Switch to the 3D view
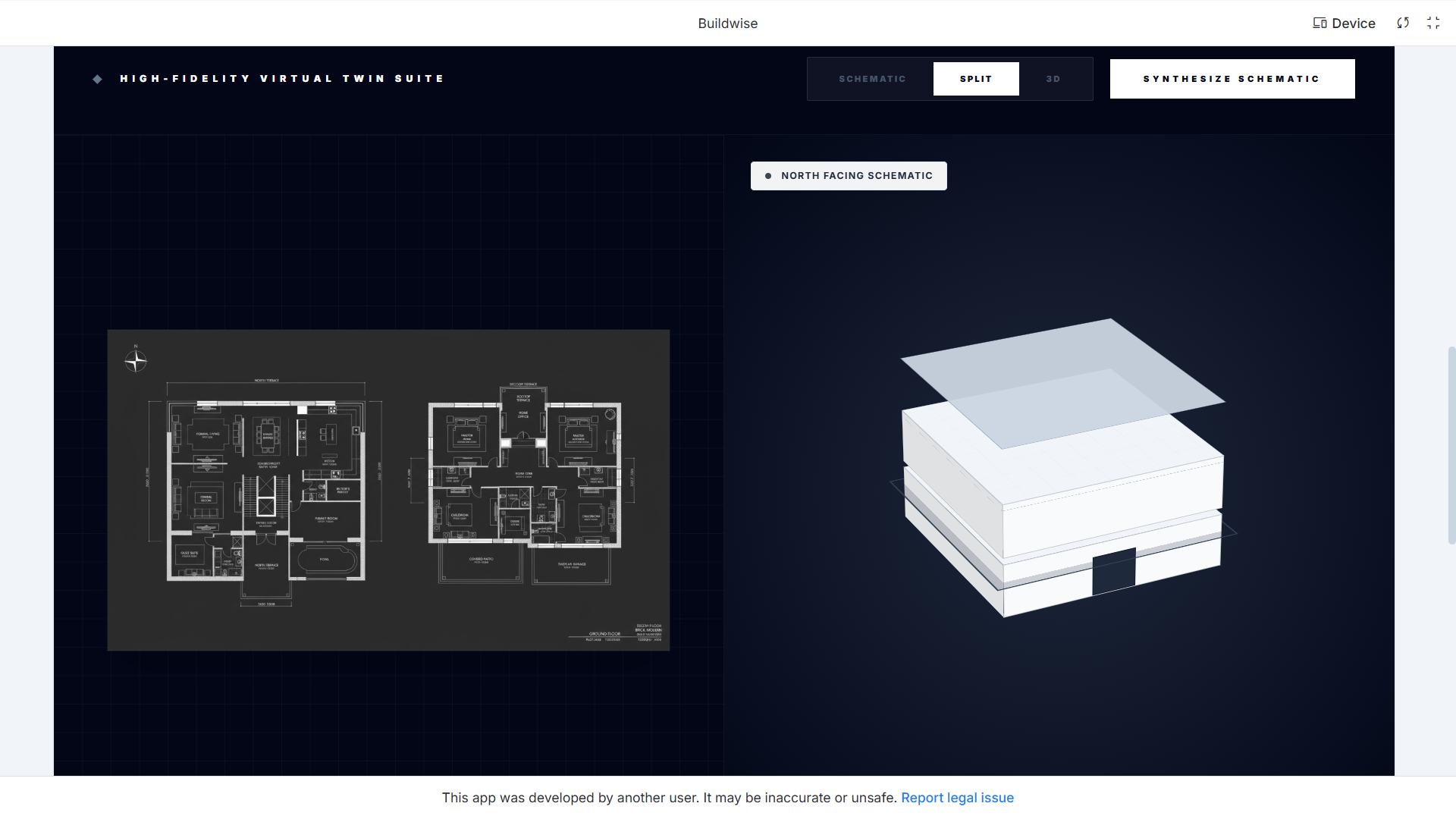 1053,79
